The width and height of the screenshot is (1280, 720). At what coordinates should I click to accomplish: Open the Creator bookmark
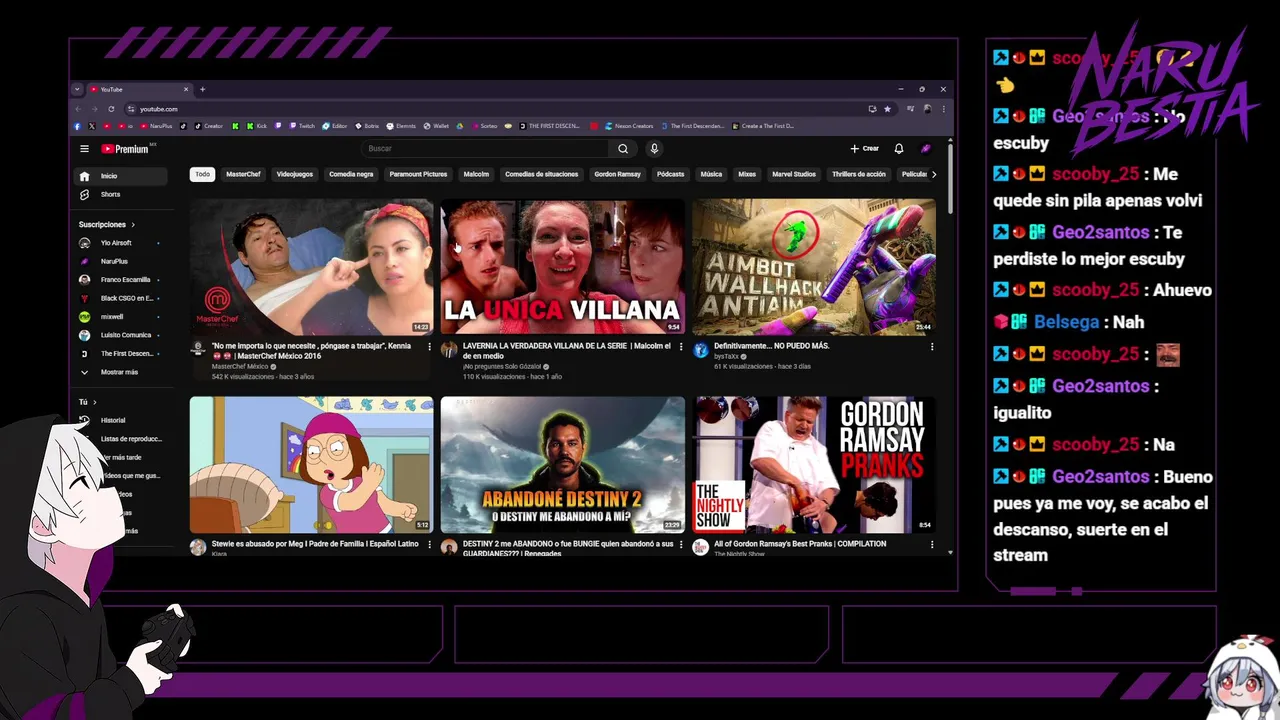(x=210, y=126)
